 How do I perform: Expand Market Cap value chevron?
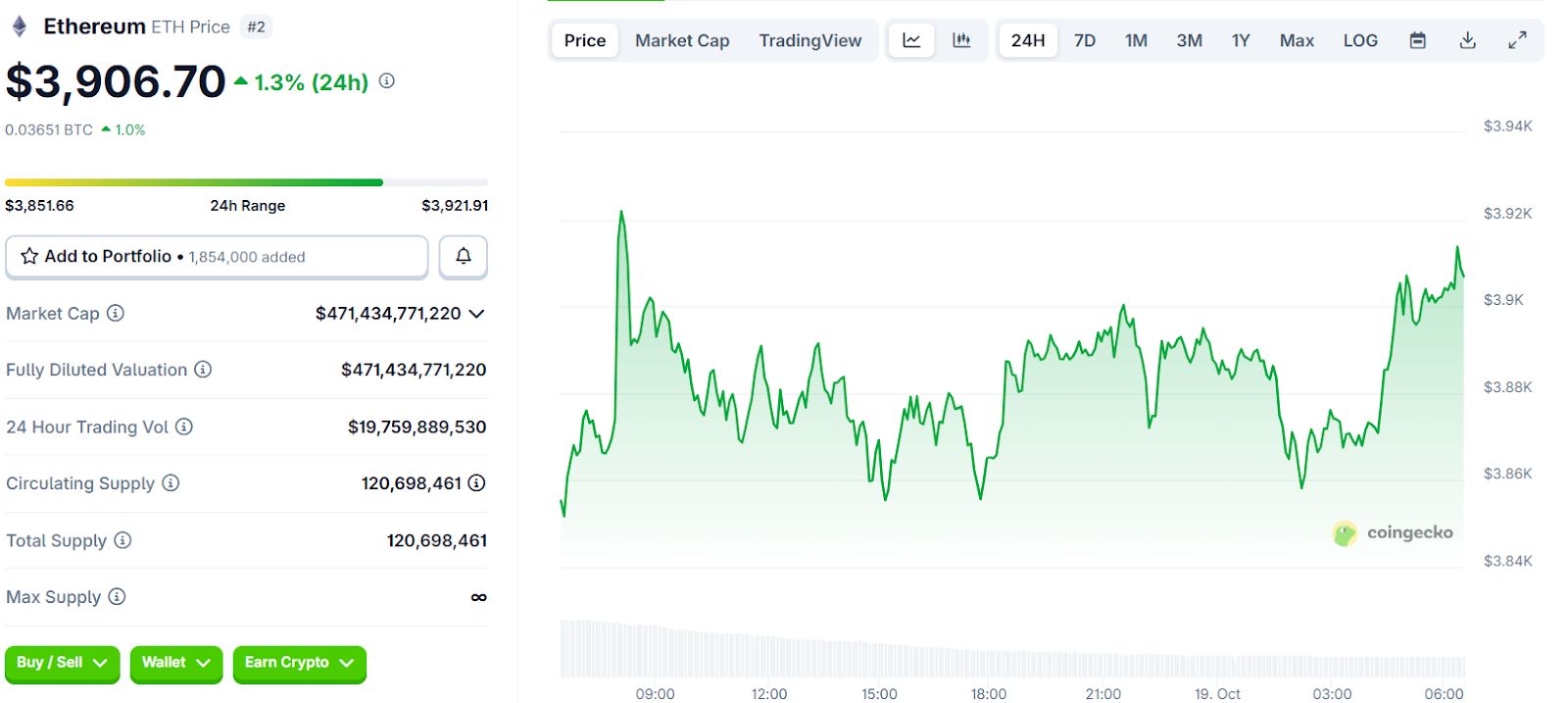pyautogui.click(x=477, y=314)
